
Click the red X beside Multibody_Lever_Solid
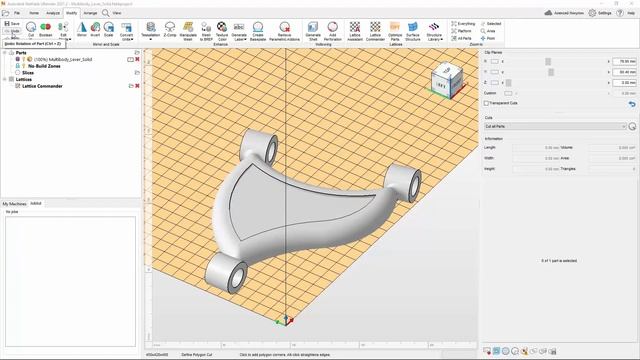tap(138, 59)
